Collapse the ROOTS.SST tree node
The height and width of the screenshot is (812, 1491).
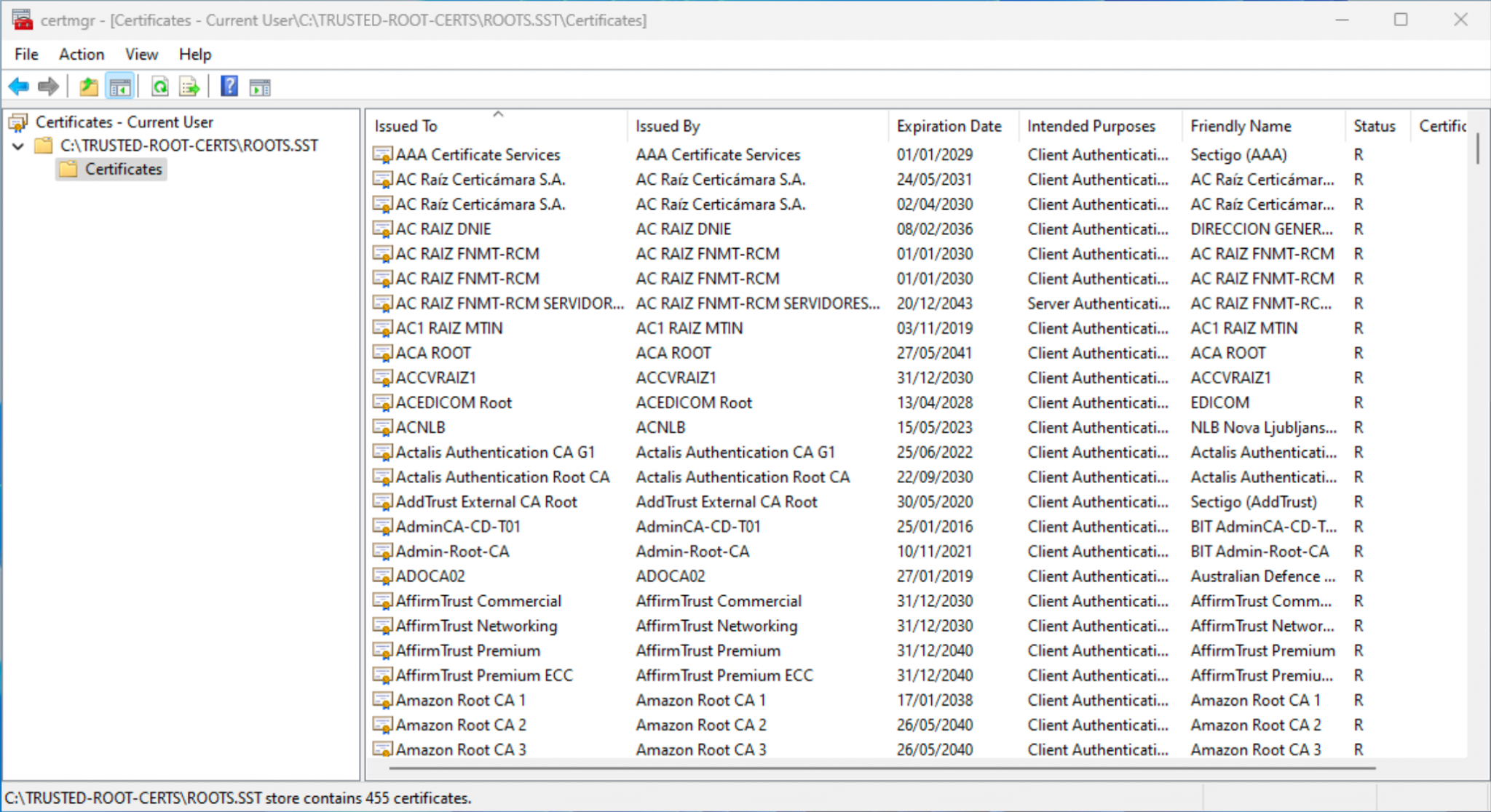coord(18,146)
